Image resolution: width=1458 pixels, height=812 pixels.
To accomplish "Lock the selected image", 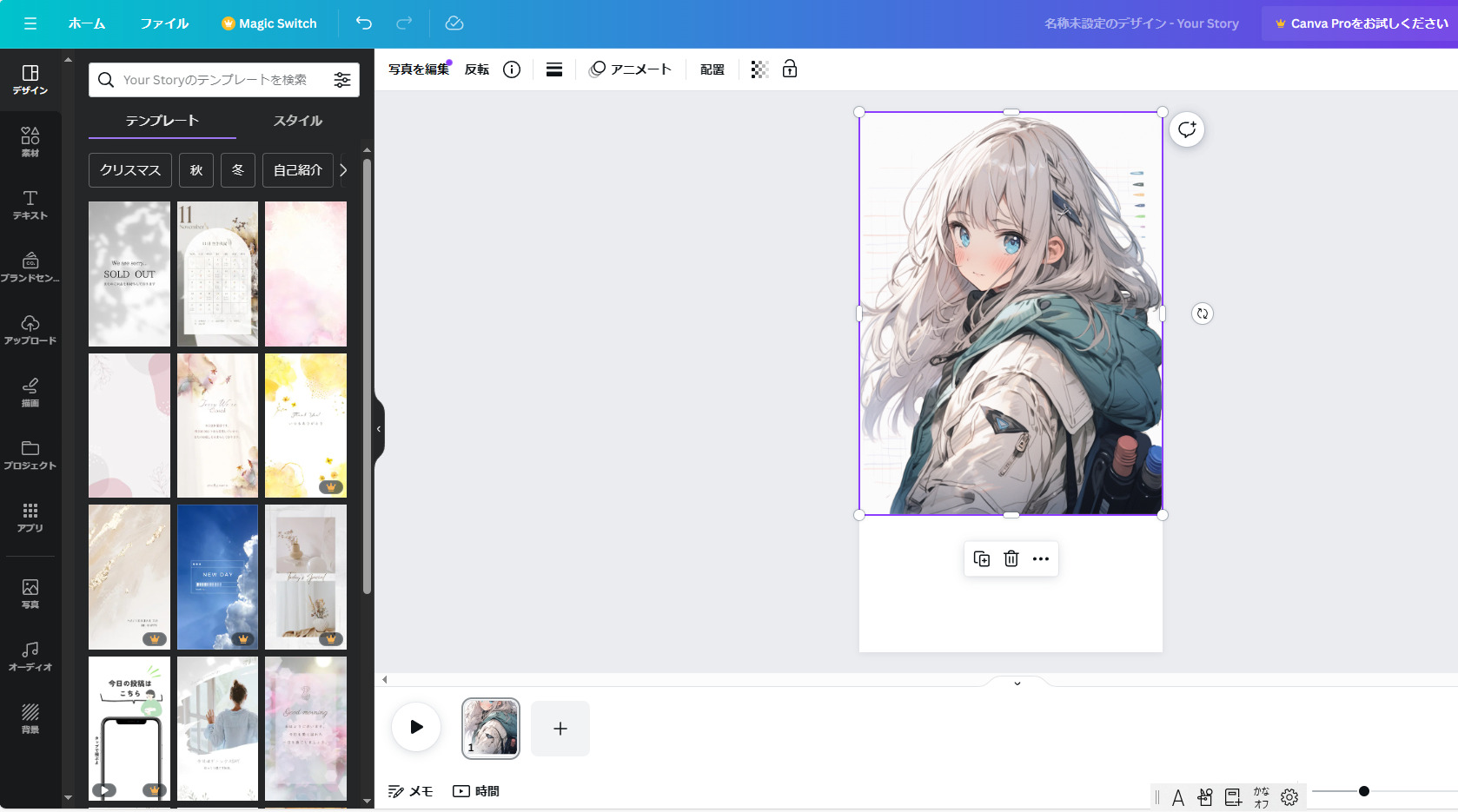I will [x=790, y=69].
